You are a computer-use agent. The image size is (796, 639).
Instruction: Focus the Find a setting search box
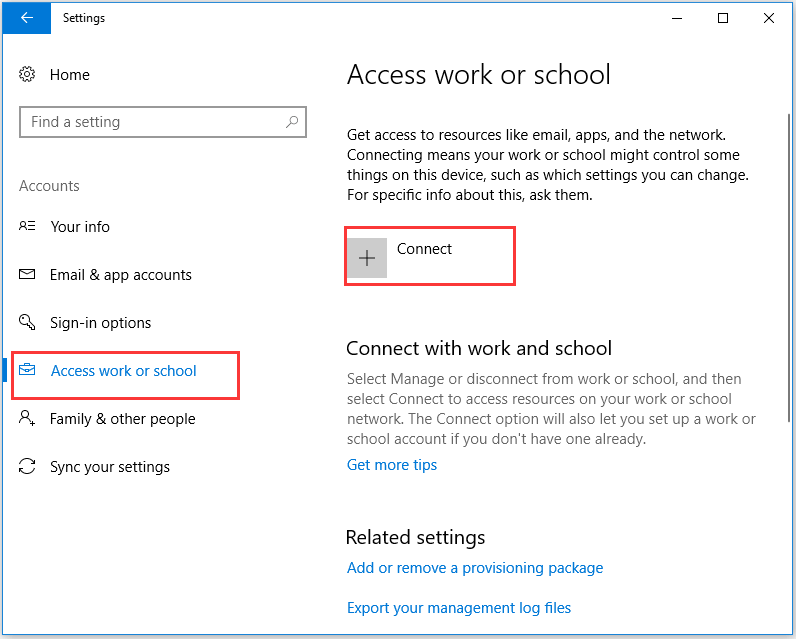point(163,122)
